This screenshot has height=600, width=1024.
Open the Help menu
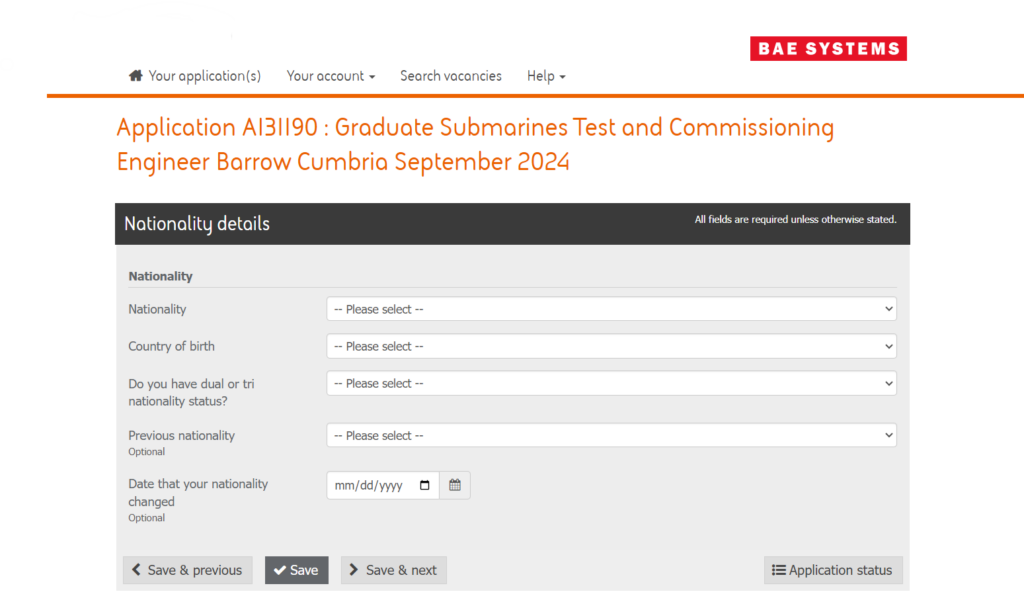point(546,76)
